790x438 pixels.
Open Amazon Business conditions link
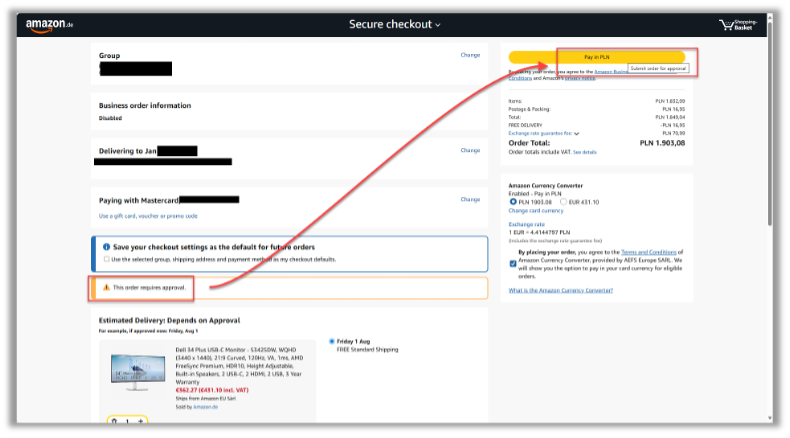[611, 72]
